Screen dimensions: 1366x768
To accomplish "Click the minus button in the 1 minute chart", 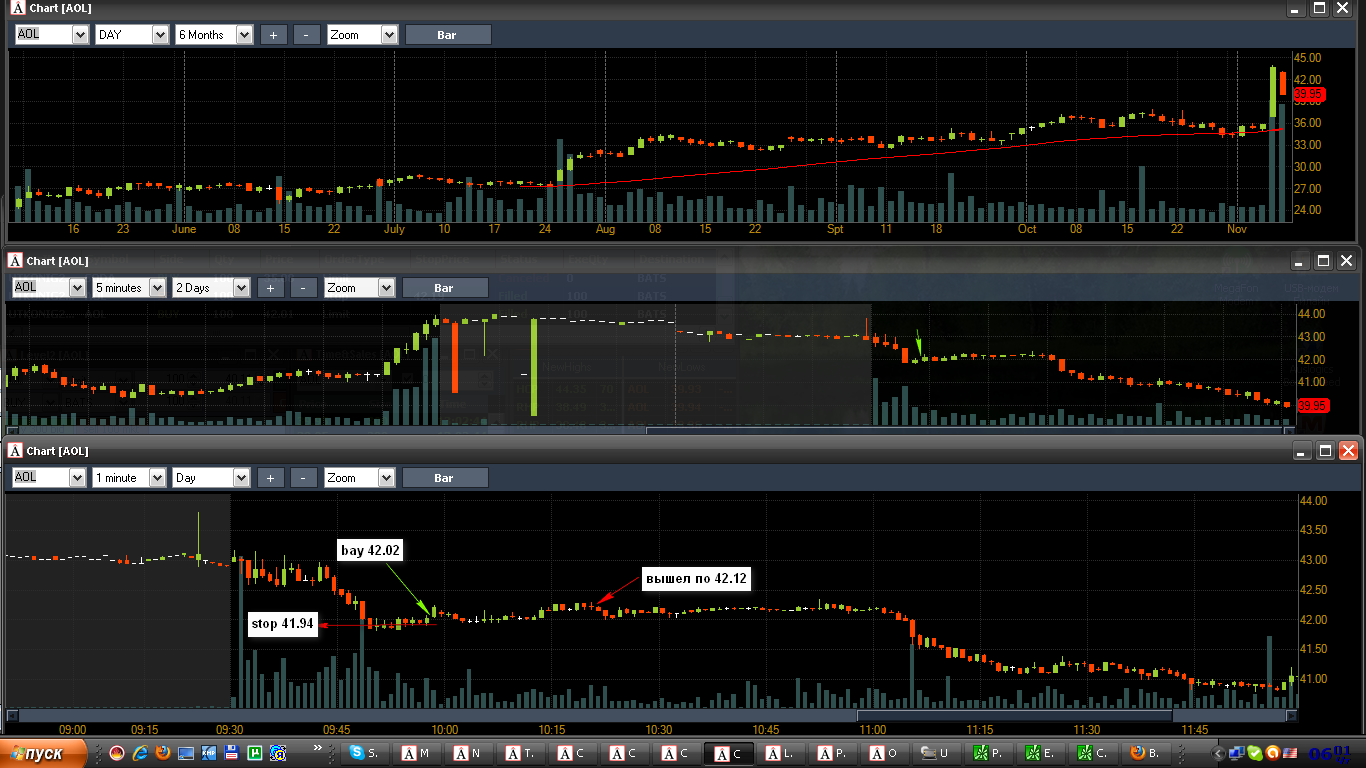I will 305,478.
